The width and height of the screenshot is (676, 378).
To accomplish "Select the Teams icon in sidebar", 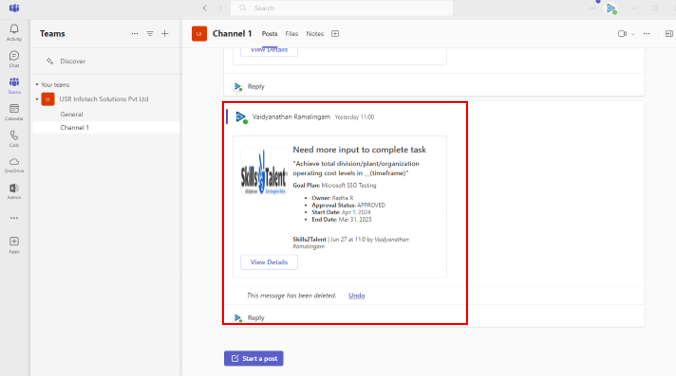I will click(14, 86).
